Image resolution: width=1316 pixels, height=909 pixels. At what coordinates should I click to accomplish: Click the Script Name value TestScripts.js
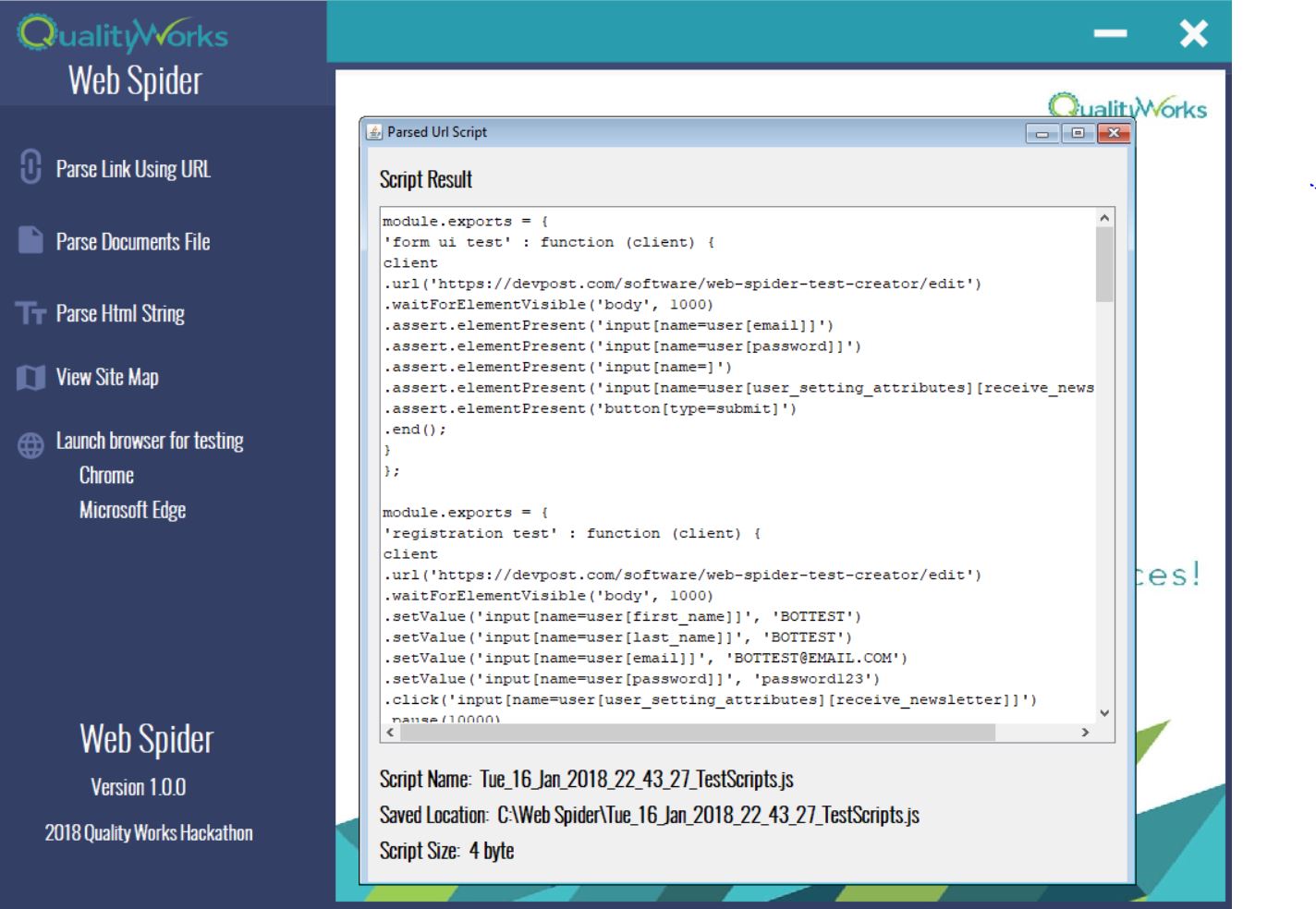pos(637,779)
